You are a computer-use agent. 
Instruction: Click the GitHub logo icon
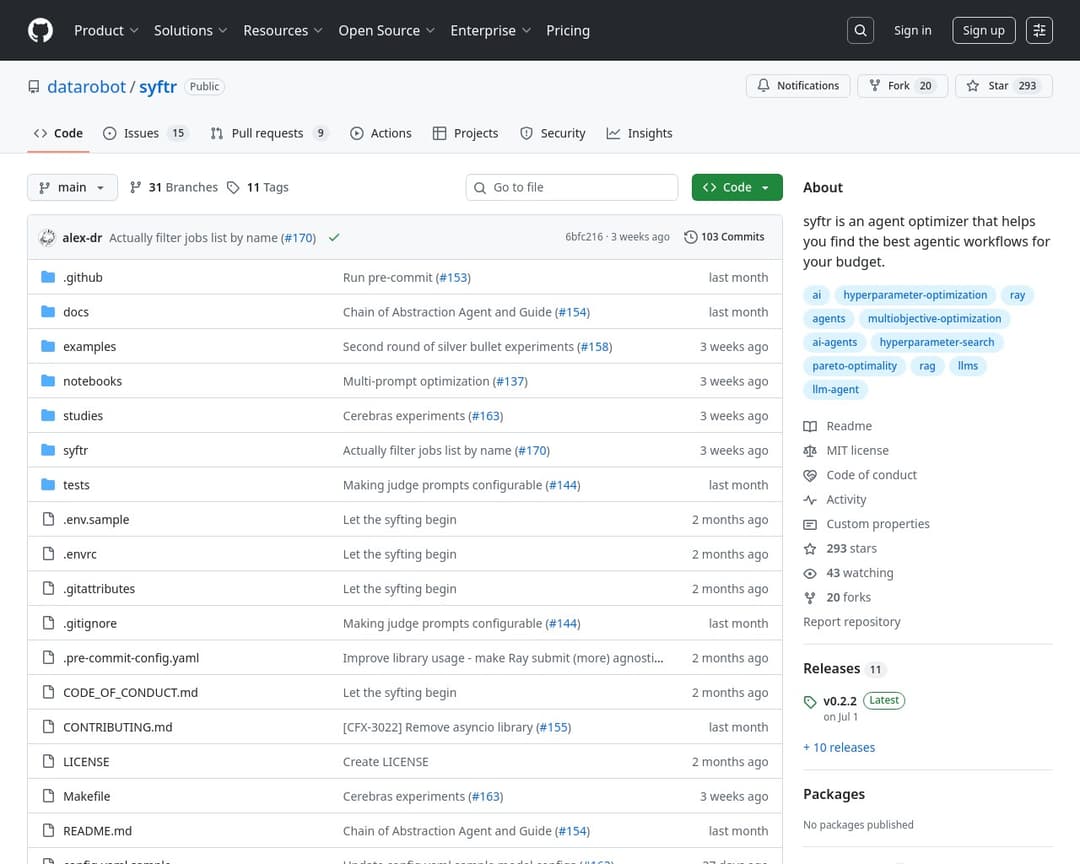pyautogui.click(x=40, y=30)
